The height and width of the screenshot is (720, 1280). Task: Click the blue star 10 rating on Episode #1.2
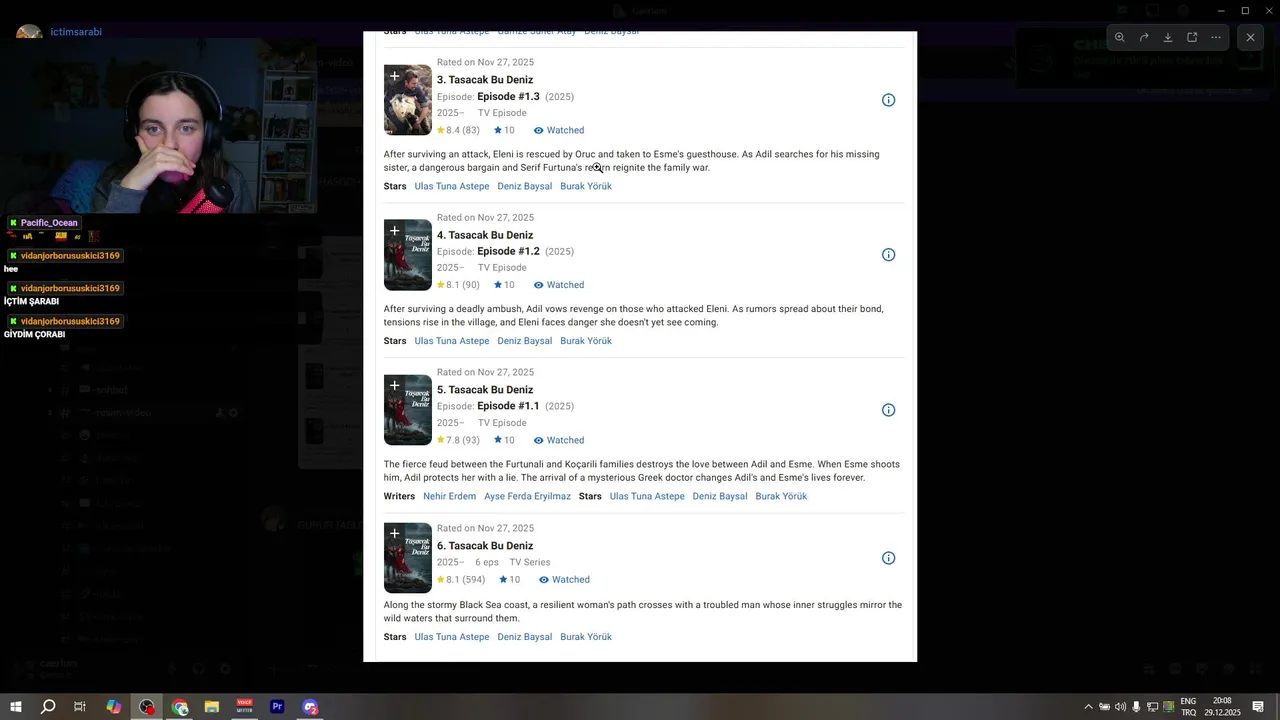click(x=504, y=285)
